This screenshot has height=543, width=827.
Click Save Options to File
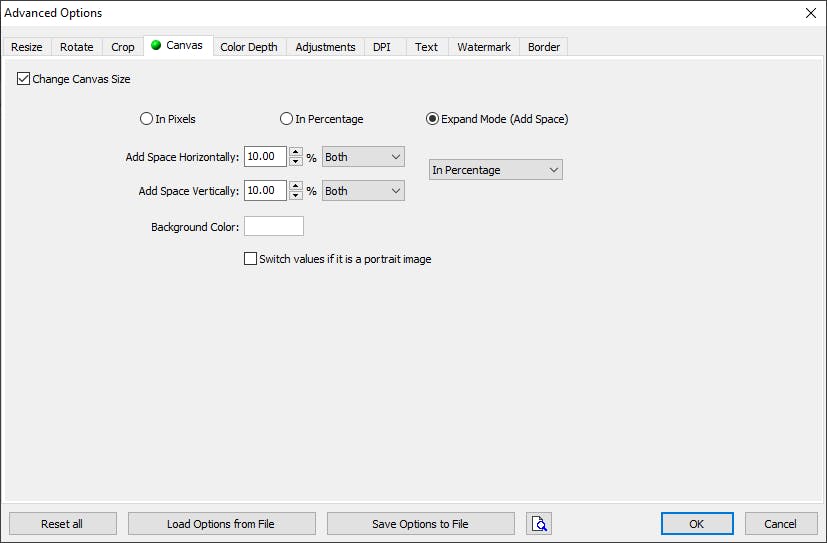[420, 524]
